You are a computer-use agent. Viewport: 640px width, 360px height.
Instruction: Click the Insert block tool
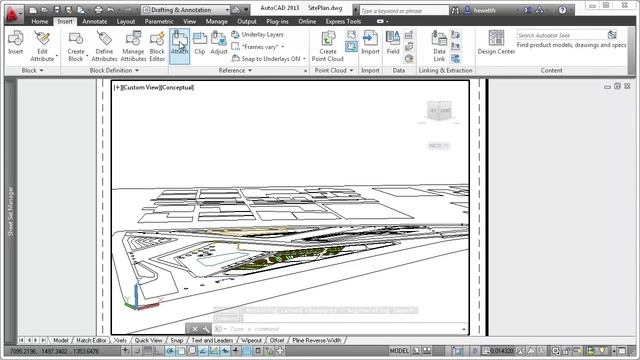pyautogui.click(x=16, y=42)
